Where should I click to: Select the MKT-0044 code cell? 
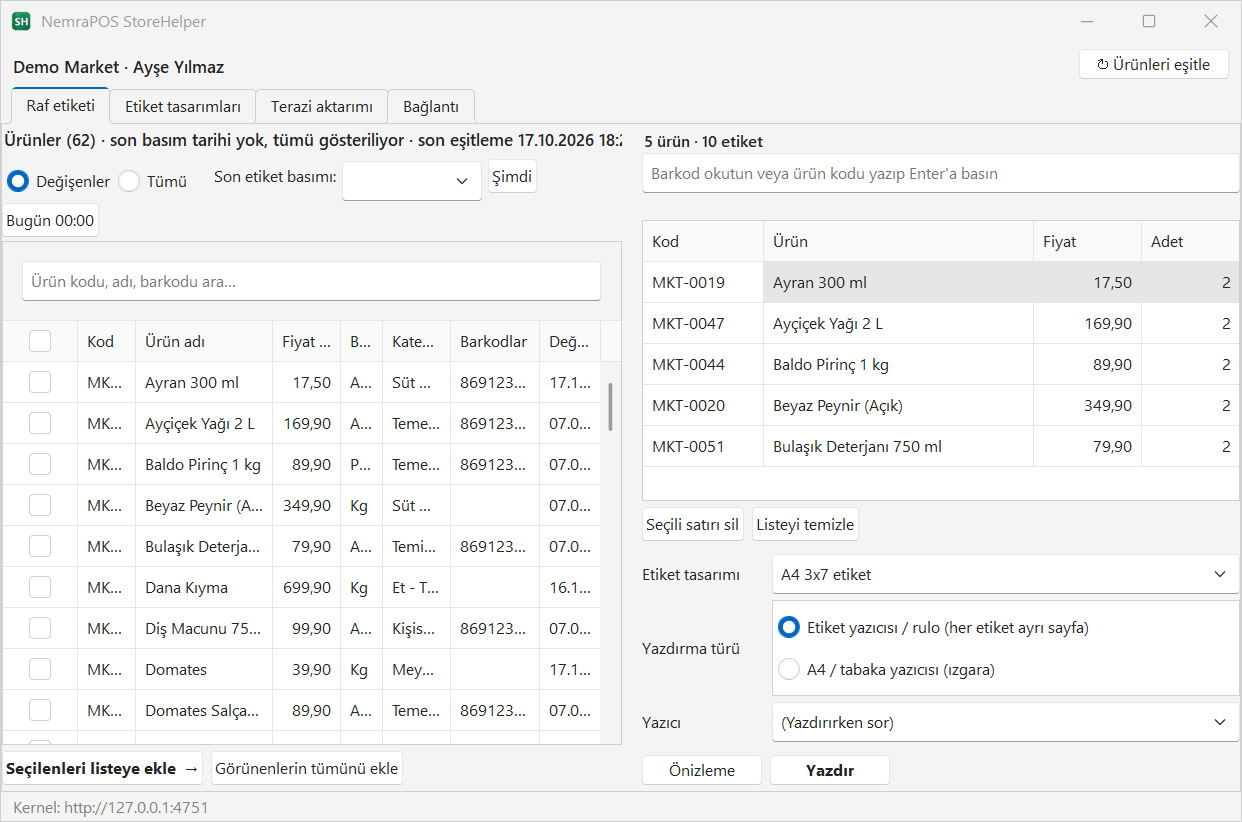pyautogui.click(x=703, y=364)
